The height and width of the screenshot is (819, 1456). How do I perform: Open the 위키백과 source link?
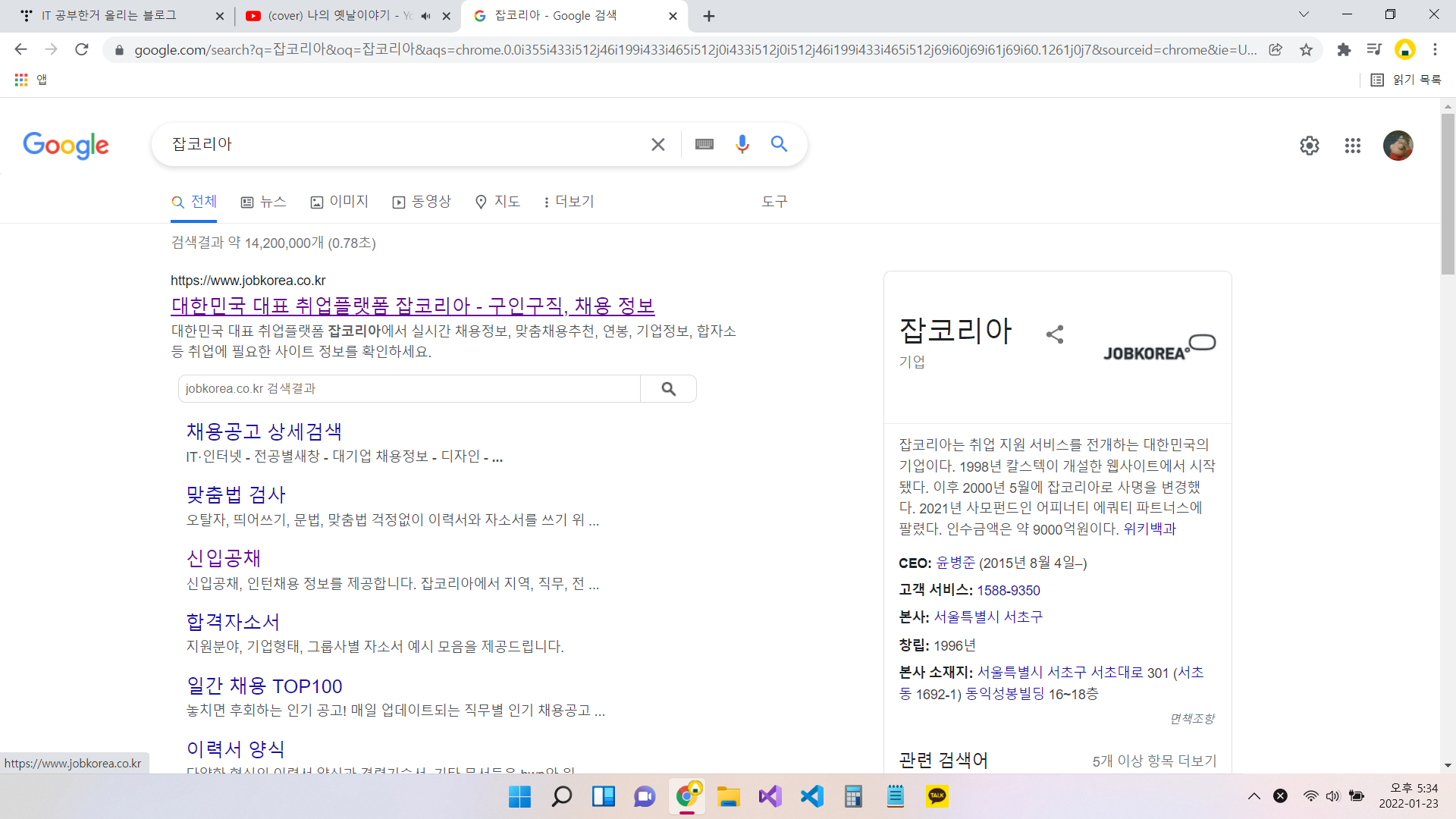tap(1149, 529)
